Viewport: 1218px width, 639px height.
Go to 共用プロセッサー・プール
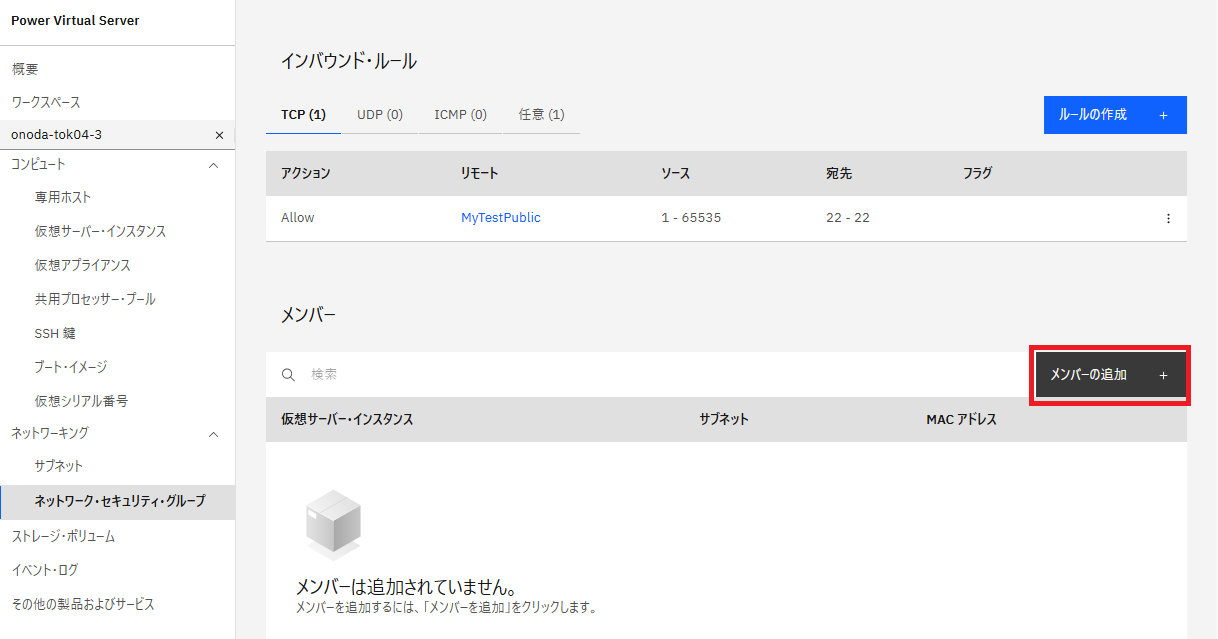[x=95, y=299]
